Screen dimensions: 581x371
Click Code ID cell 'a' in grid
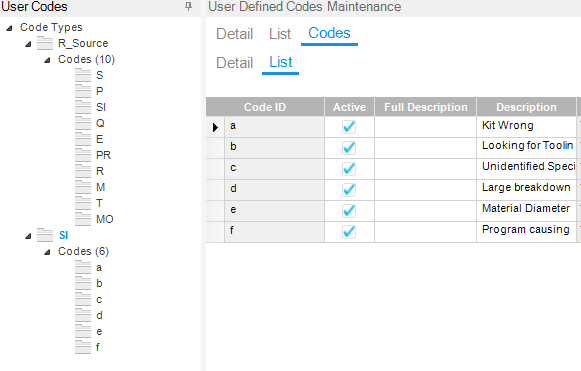pos(275,127)
